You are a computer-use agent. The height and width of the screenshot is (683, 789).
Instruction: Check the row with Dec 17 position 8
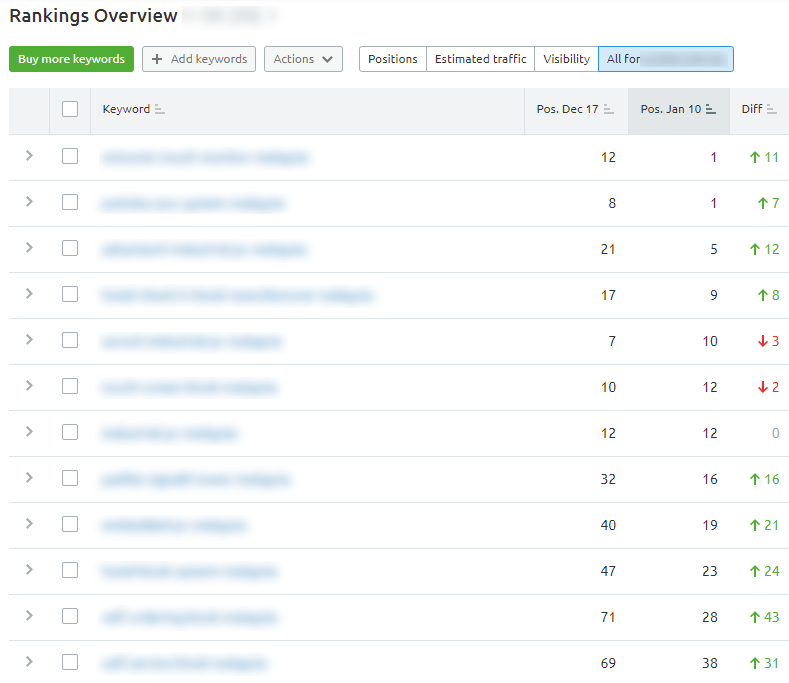click(x=70, y=202)
